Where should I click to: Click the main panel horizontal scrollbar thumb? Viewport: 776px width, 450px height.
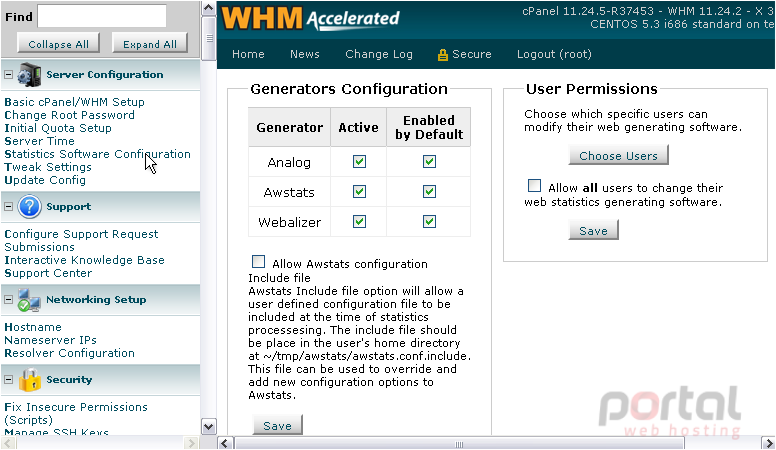[460, 443]
